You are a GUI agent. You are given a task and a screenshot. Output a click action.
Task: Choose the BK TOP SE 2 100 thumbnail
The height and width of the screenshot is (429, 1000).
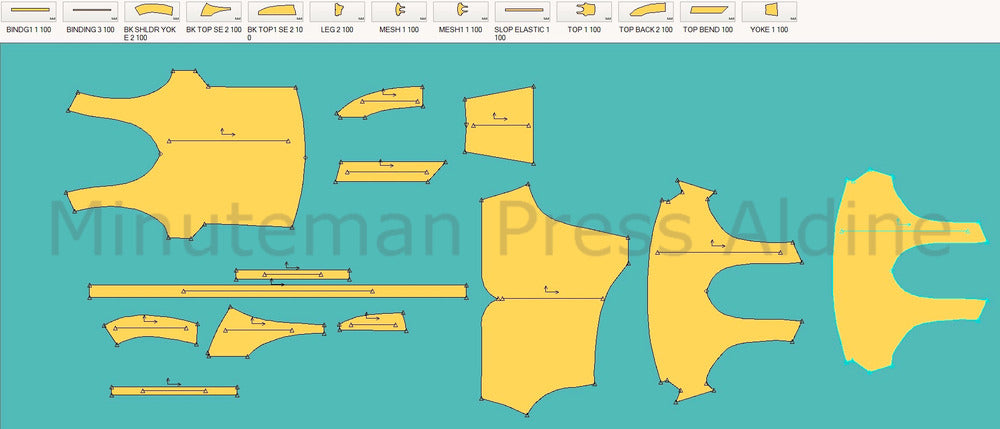[x=214, y=11]
